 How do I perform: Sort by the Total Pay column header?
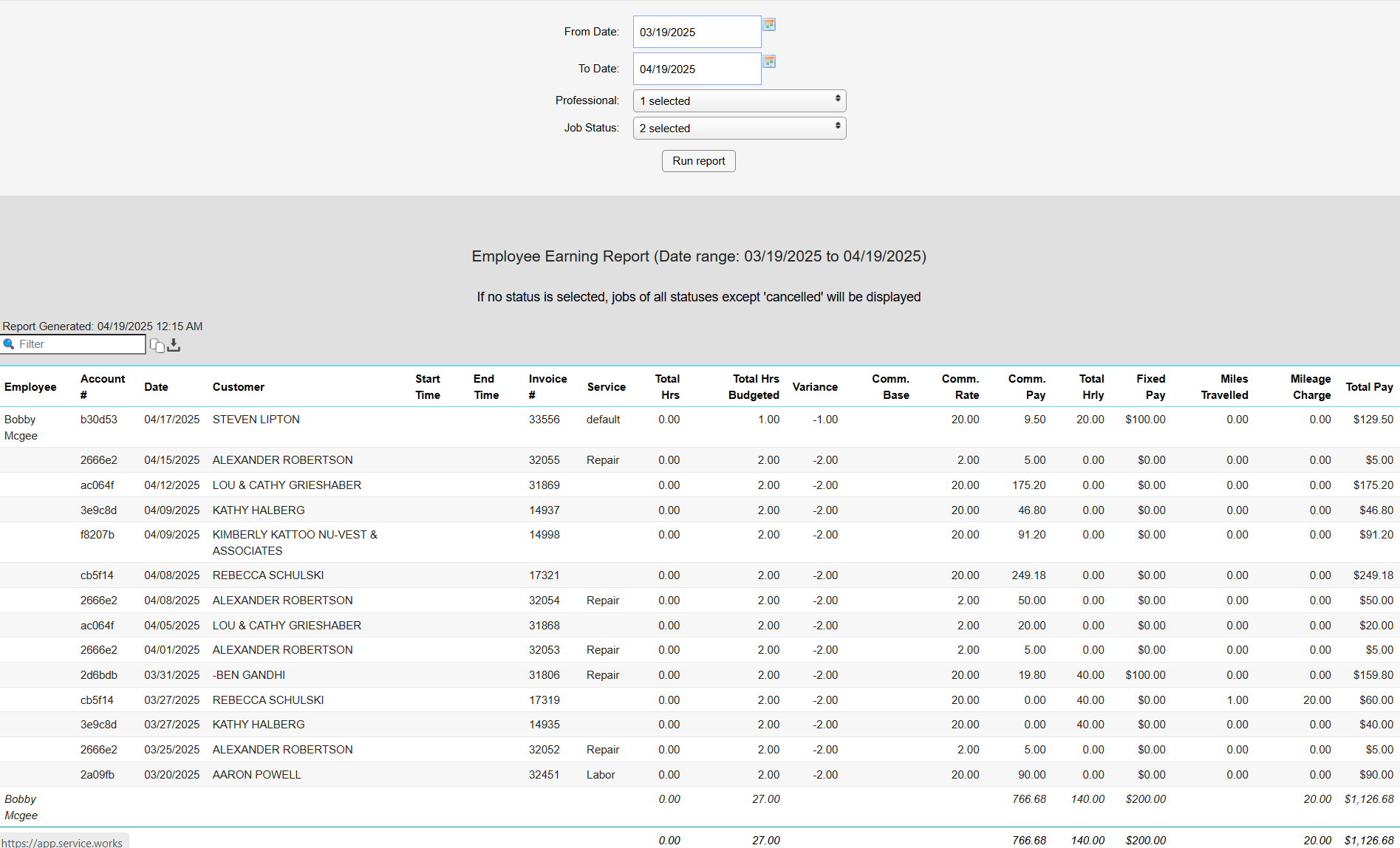pos(1369,387)
